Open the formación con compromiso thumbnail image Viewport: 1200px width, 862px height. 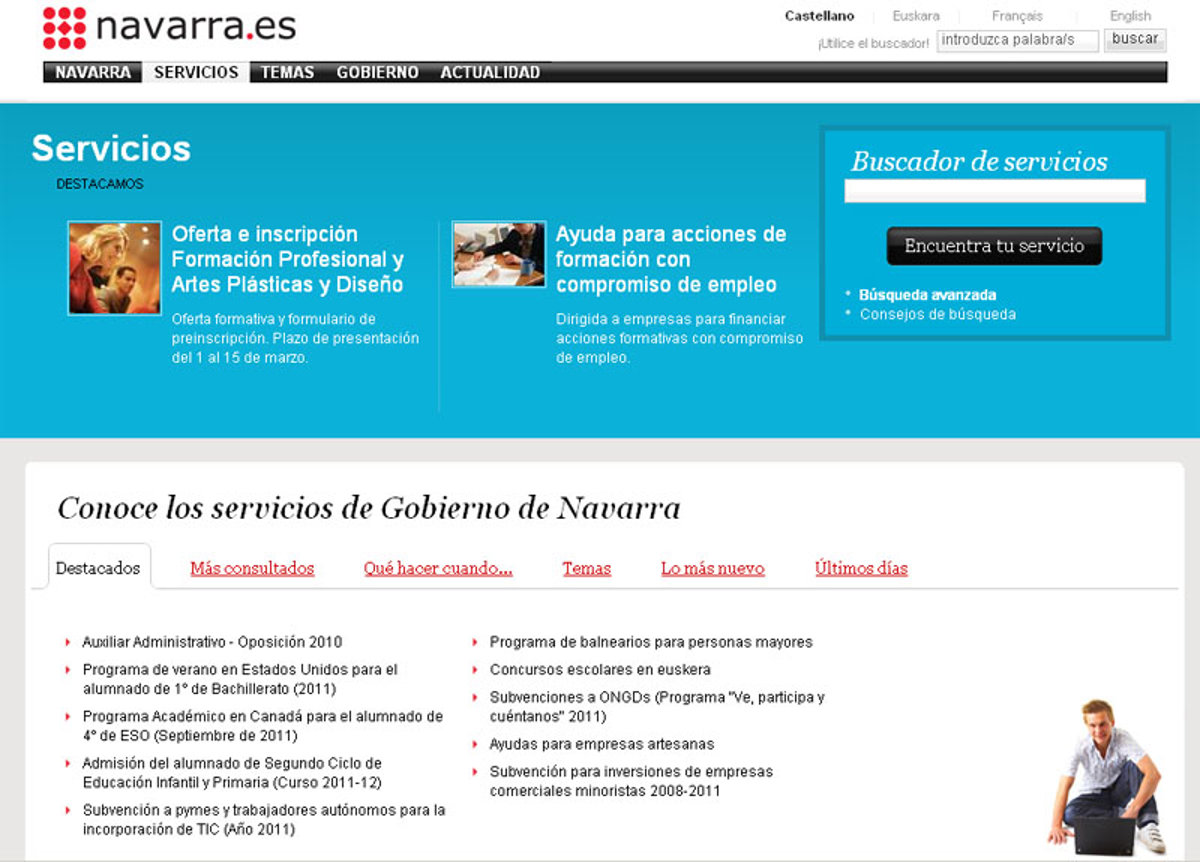(x=499, y=254)
